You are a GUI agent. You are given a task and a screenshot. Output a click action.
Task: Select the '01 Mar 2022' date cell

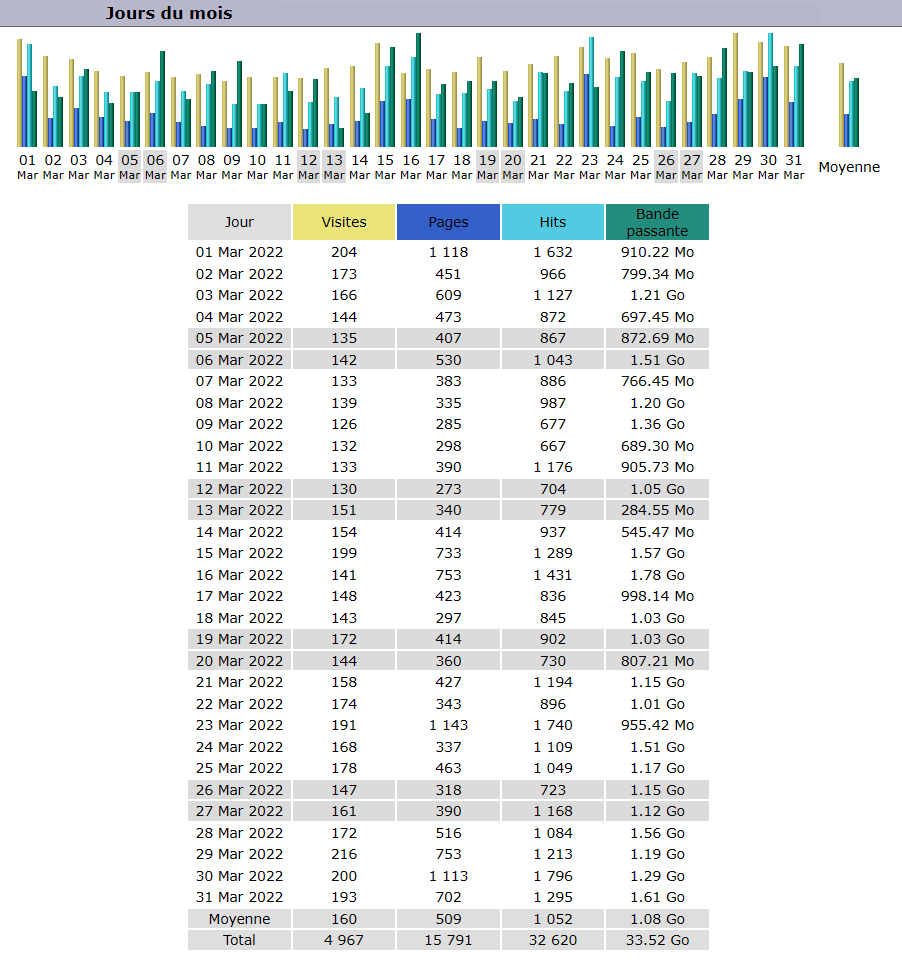[239, 252]
